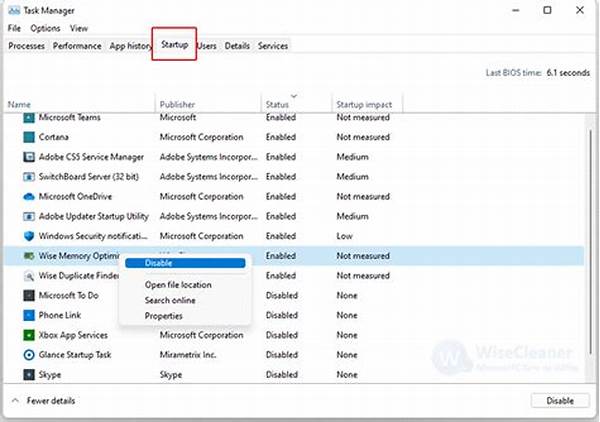The height and width of the screenshot is (422, 600).
Task: Select the Adobe Updater Startup Utility name
Action: click(x=93, y=217)
